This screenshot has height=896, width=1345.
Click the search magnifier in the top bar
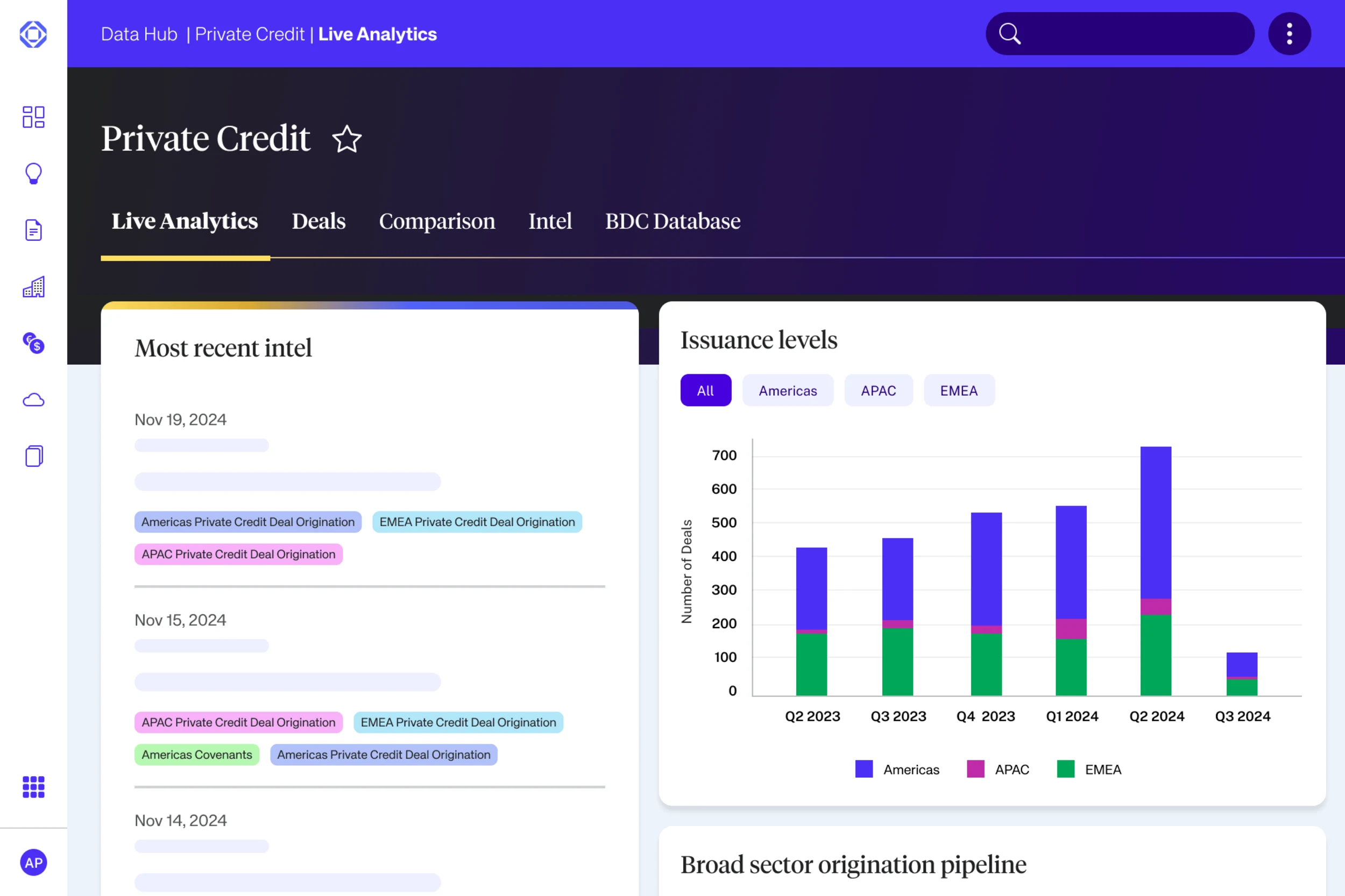pos(1009,33)
